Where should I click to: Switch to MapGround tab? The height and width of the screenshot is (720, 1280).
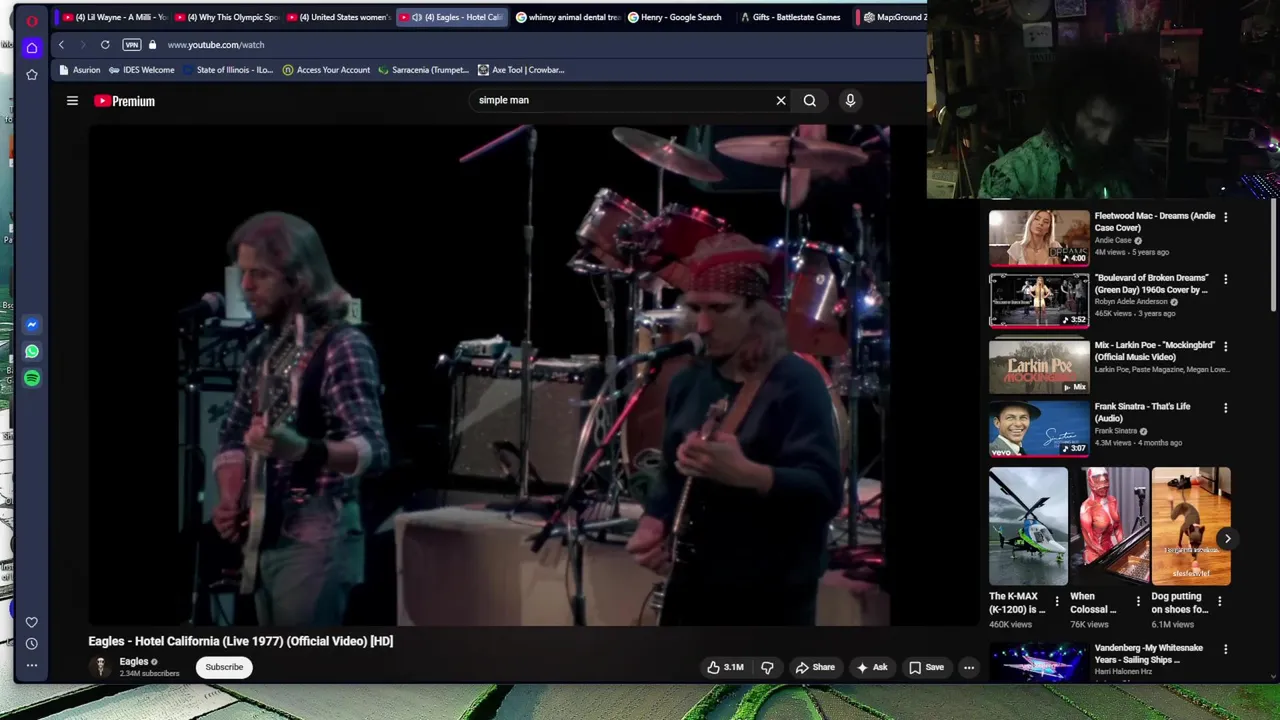point(895,17)
